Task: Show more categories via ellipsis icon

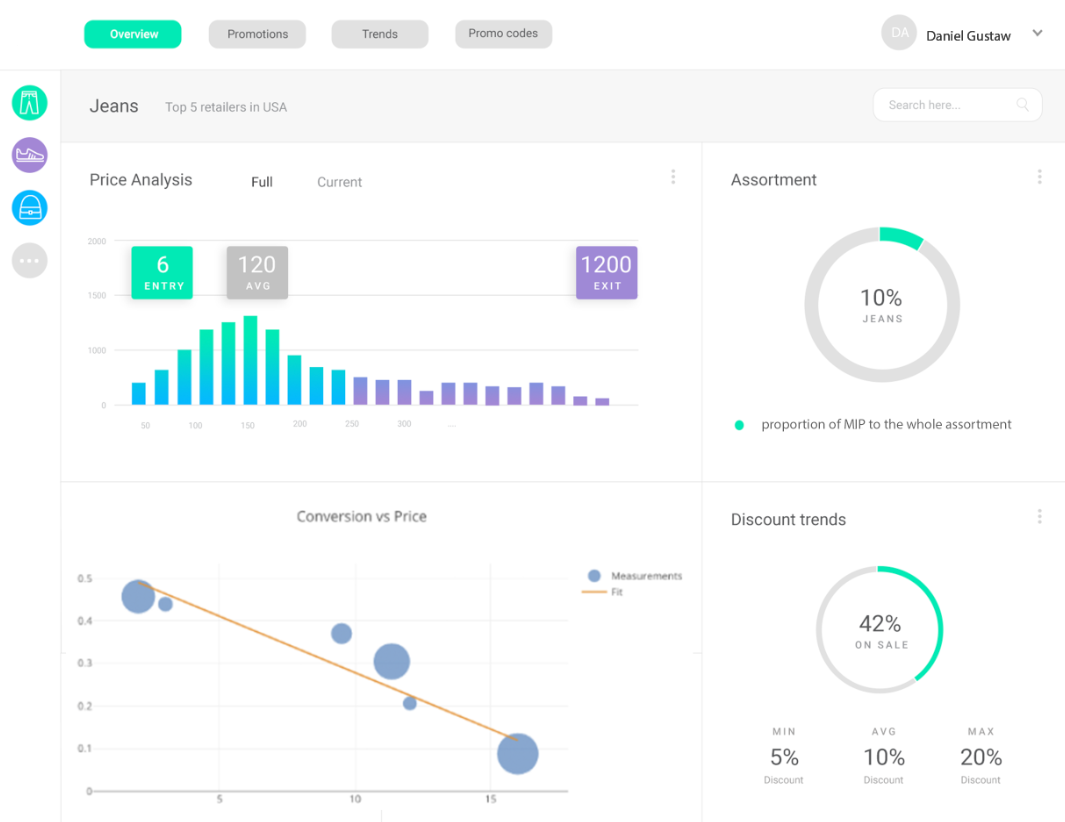Action: click(29, 260)
